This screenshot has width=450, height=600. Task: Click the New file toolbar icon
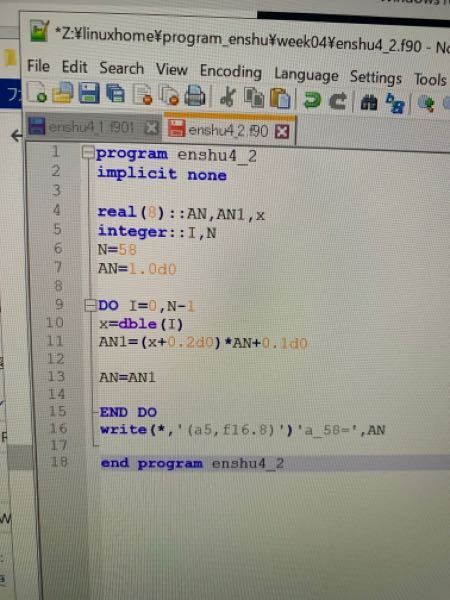37,92
